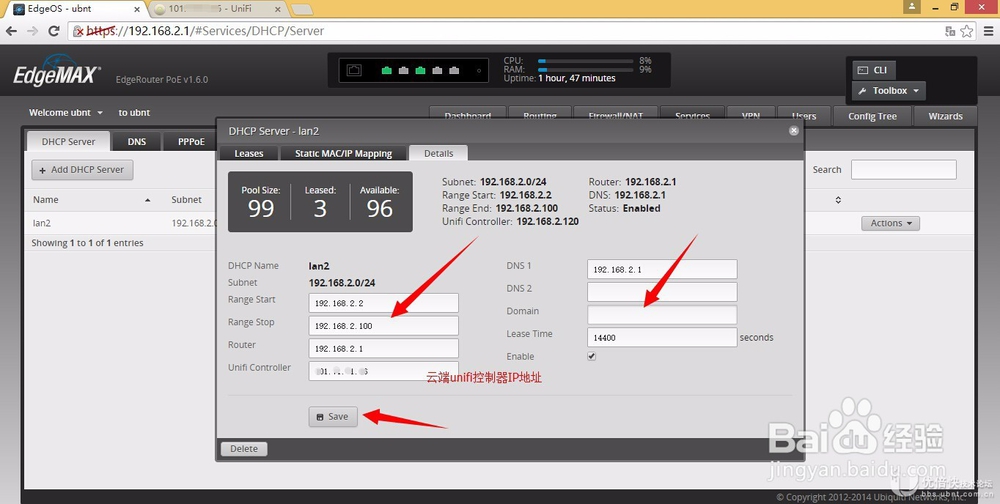
Task: Select the DHCP Server tab
Action: point(68,142)
